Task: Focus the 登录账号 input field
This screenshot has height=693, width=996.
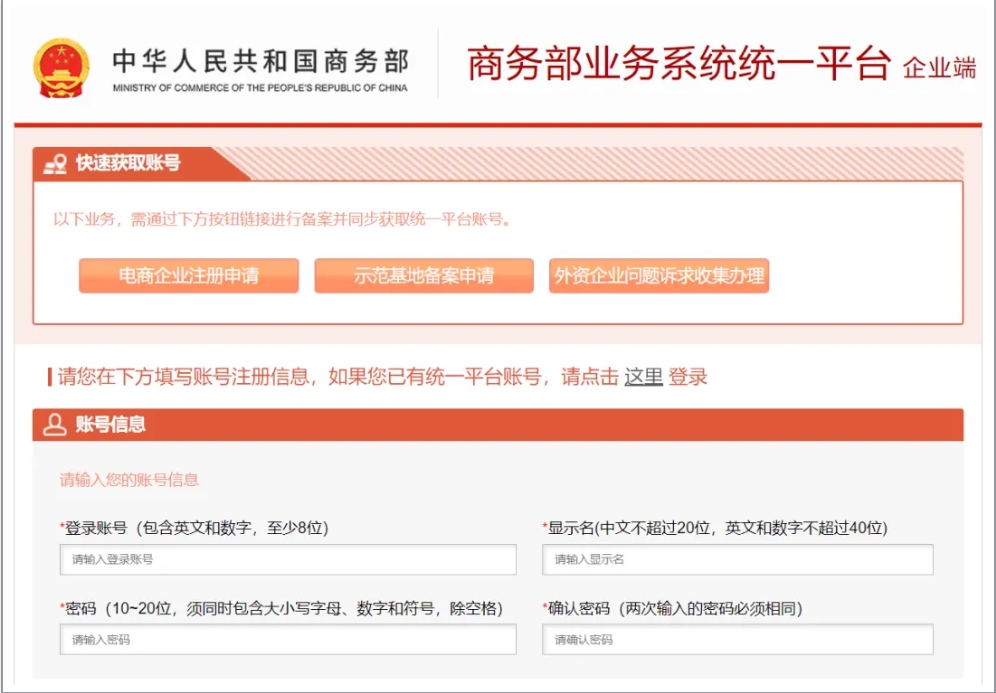Action: [x=288, y=560]
